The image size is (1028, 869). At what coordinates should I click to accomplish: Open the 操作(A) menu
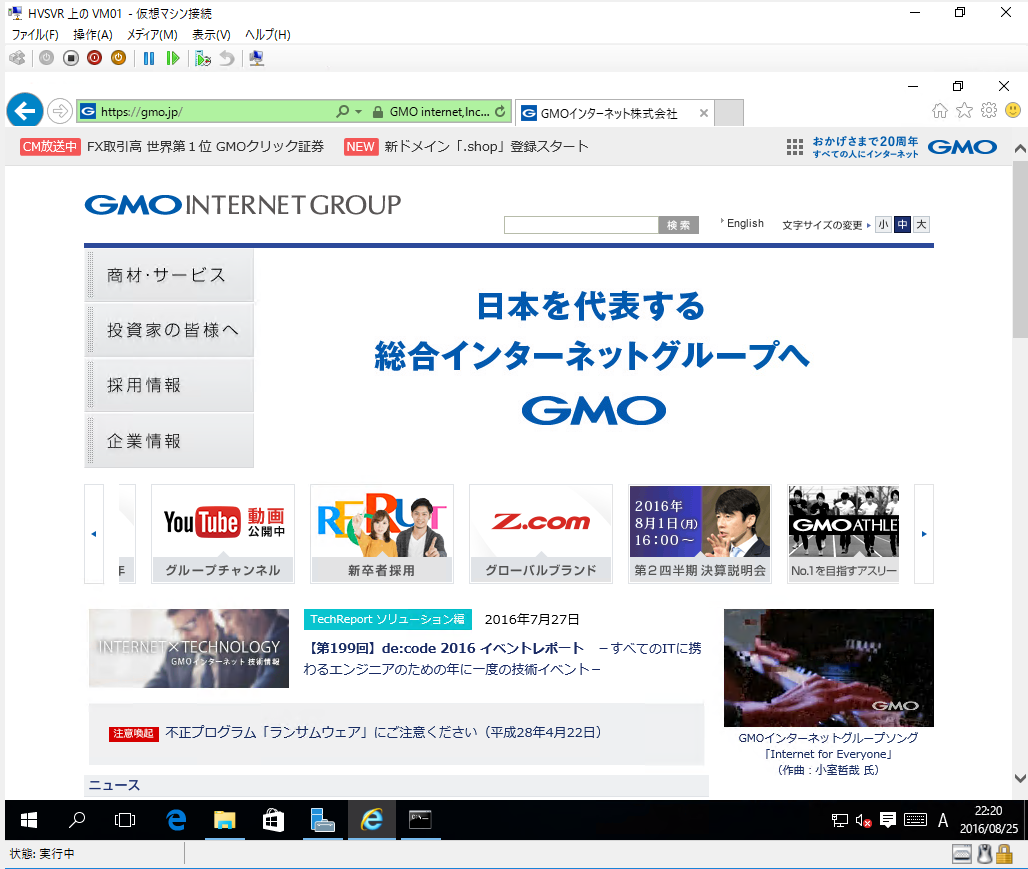click(x=92, y=35)
